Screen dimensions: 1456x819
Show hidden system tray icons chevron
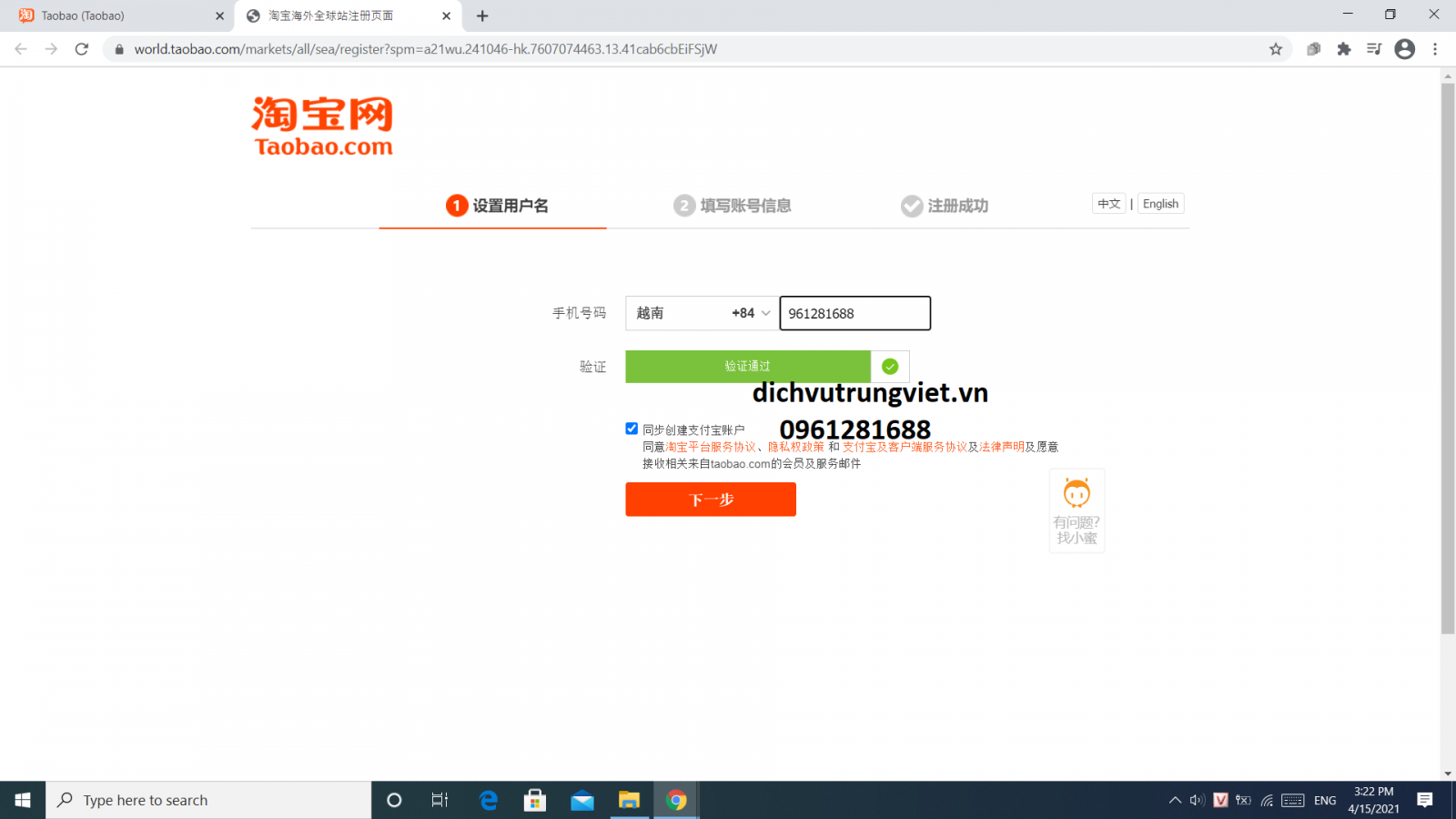(x=1175, y=800)
